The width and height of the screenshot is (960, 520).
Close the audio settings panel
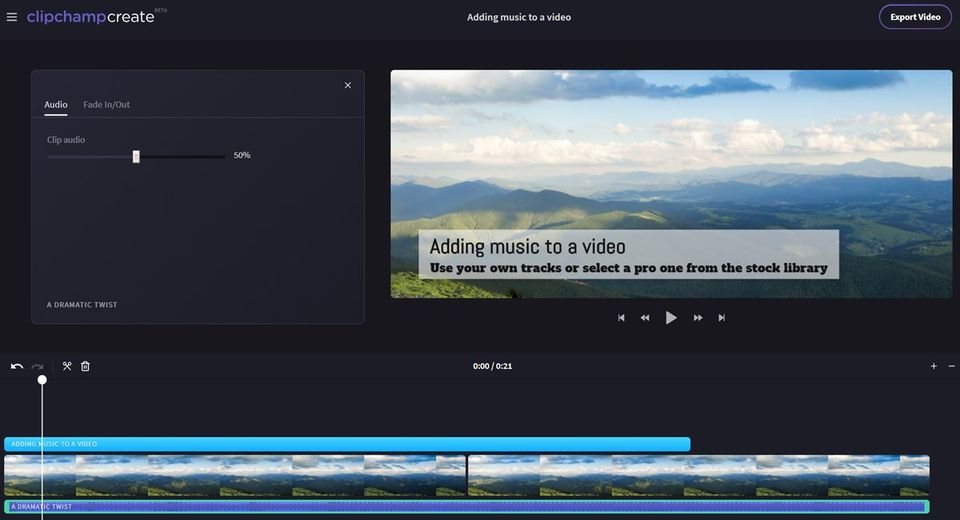click(348, 85)
